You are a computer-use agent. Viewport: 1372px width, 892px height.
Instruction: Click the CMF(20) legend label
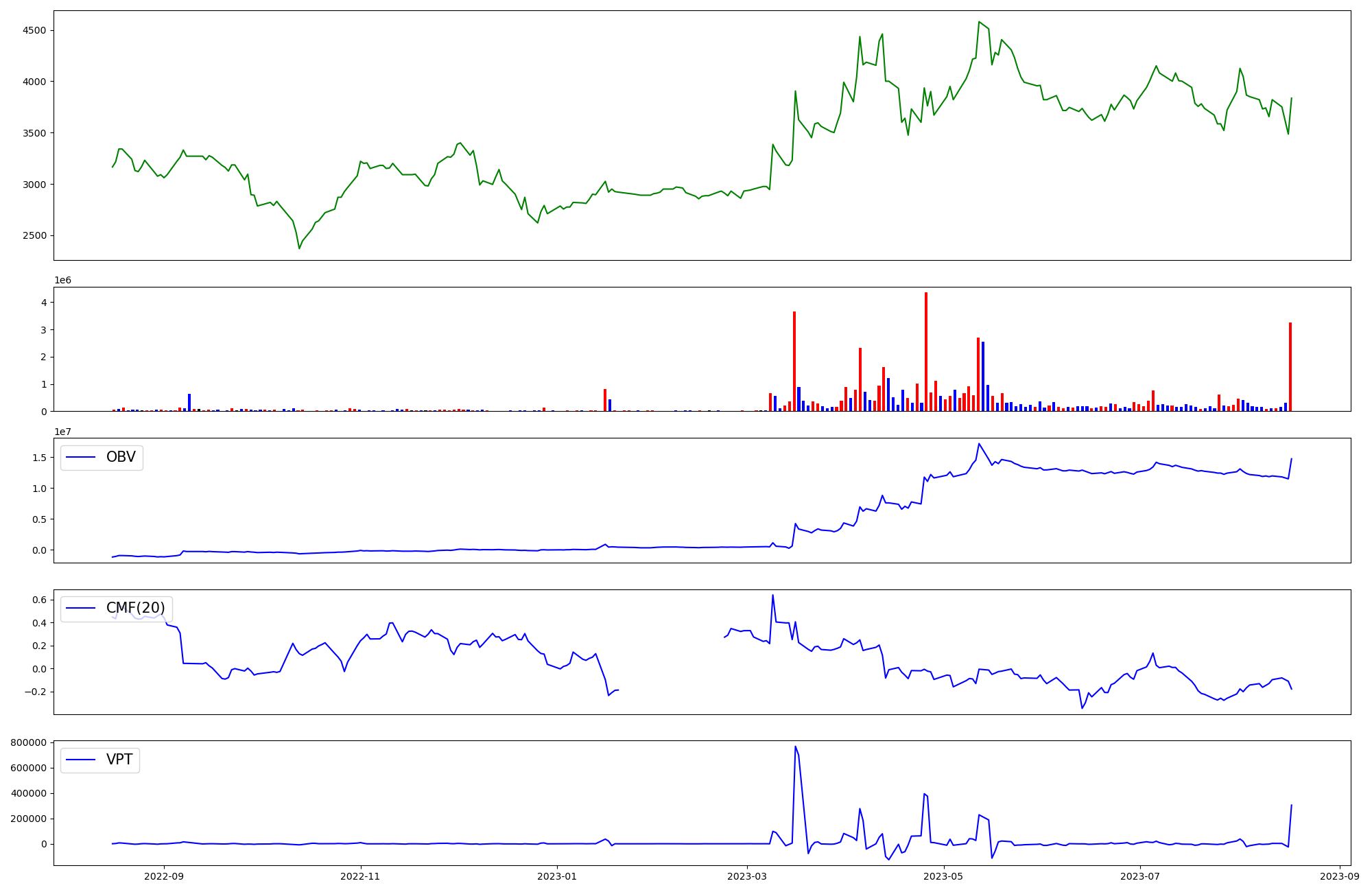point(135,609)
